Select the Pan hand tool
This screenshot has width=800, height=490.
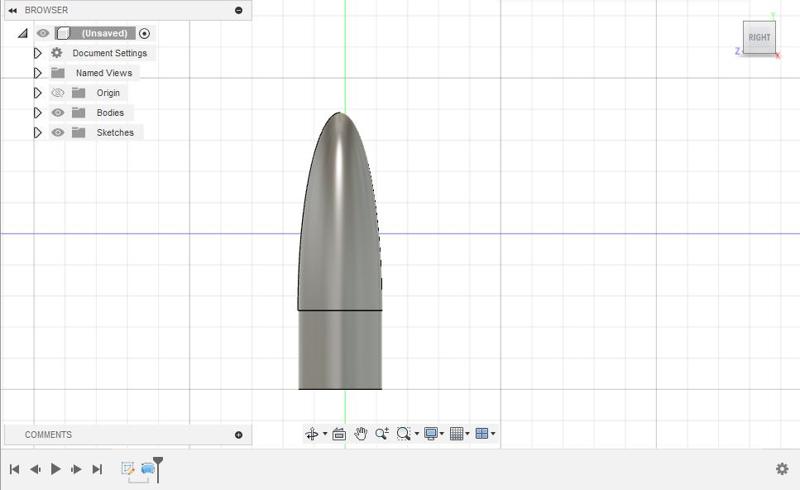click(x=361, y=434)
